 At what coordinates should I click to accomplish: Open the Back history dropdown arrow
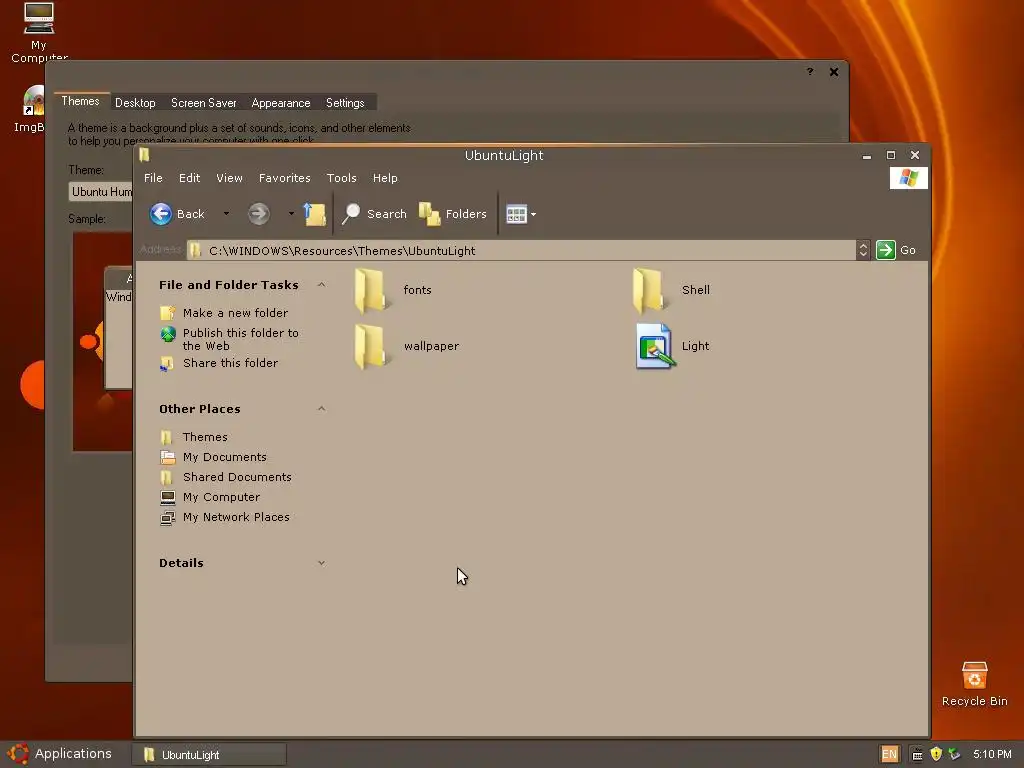click(226, 214)
